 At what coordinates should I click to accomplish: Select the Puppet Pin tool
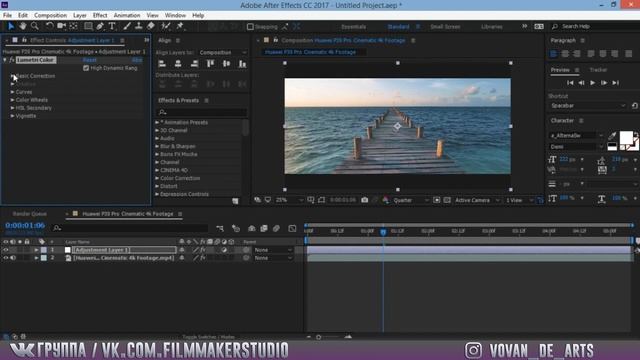pyautogui.click(x=180, y=26)
